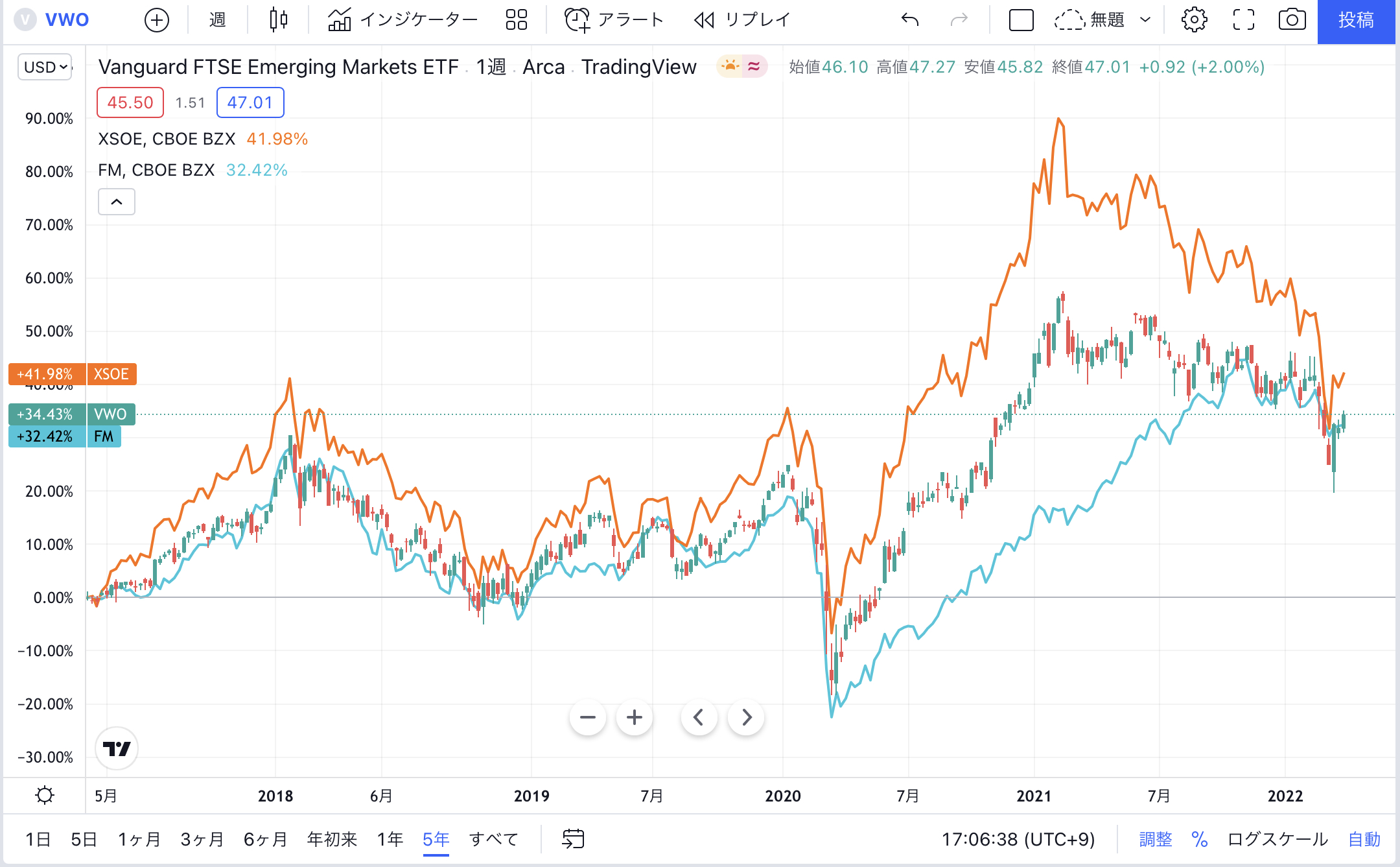The width and height of the screenshot is (1400, 867).
Task: Open the go-to-date calendar icon
Action: 573,839
